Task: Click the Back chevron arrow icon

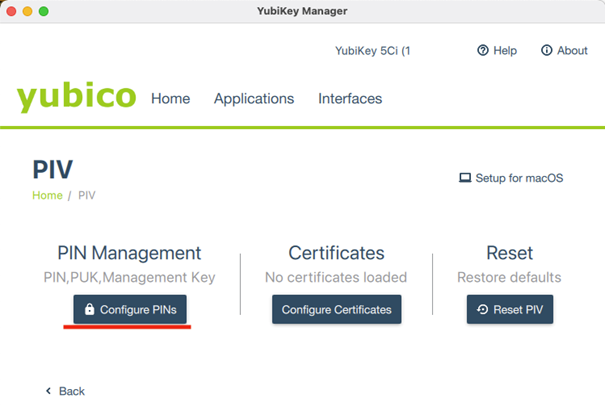Action: (x=48, y=391)
